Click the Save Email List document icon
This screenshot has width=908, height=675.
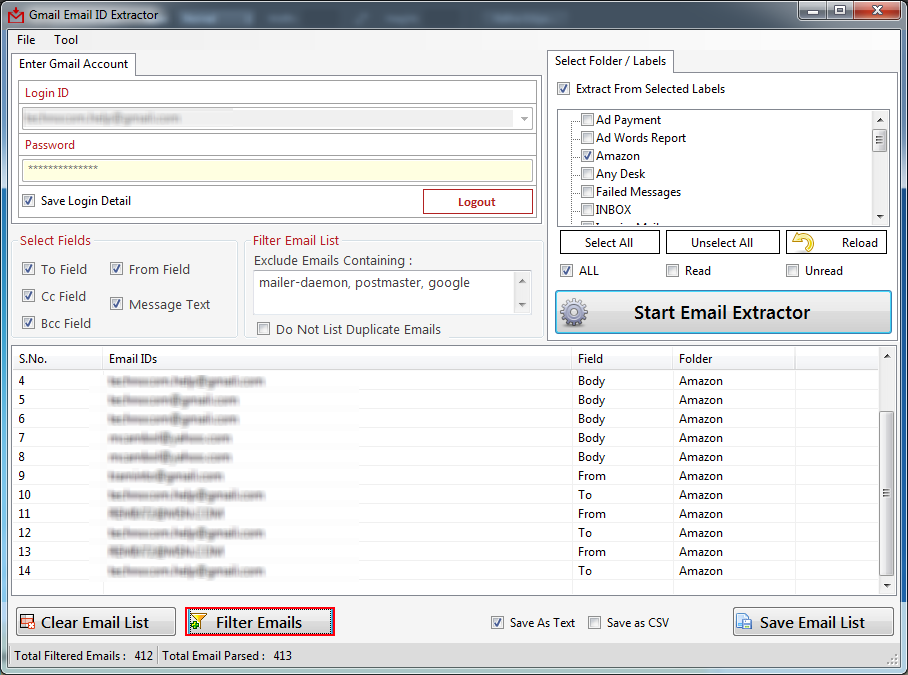[744, 622]
